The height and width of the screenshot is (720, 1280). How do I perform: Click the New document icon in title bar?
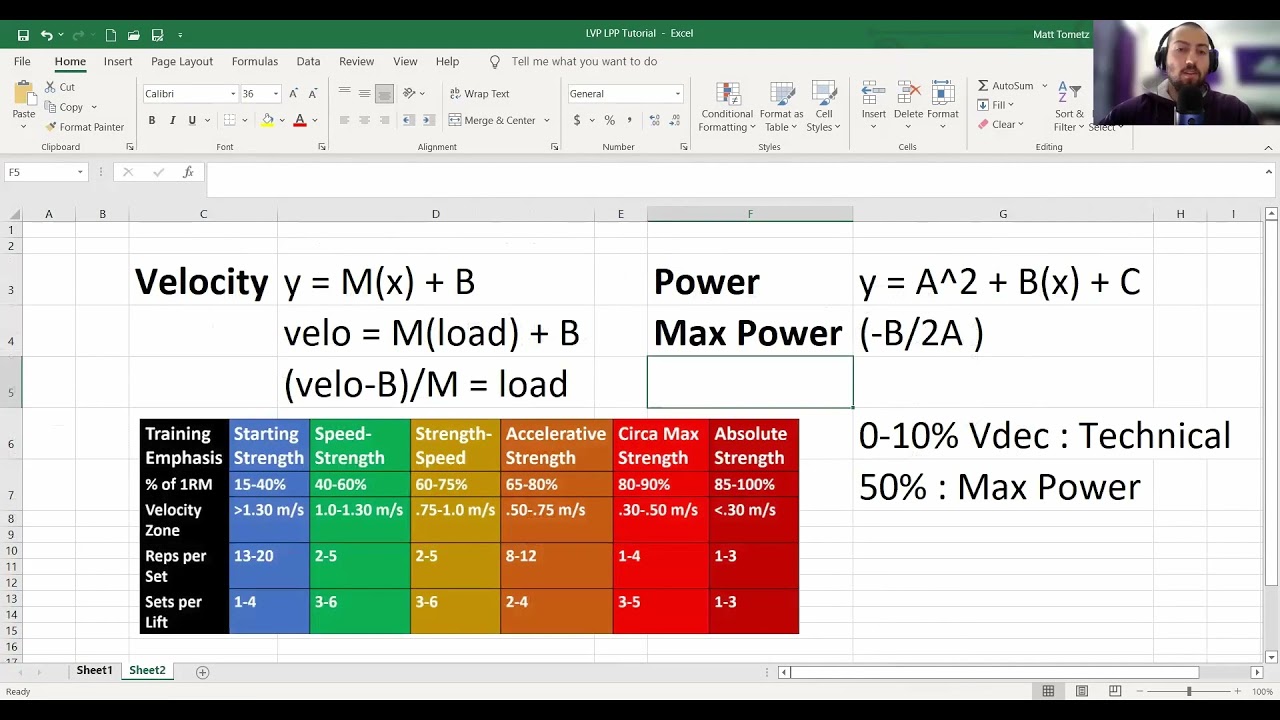[x=111, y=35]
